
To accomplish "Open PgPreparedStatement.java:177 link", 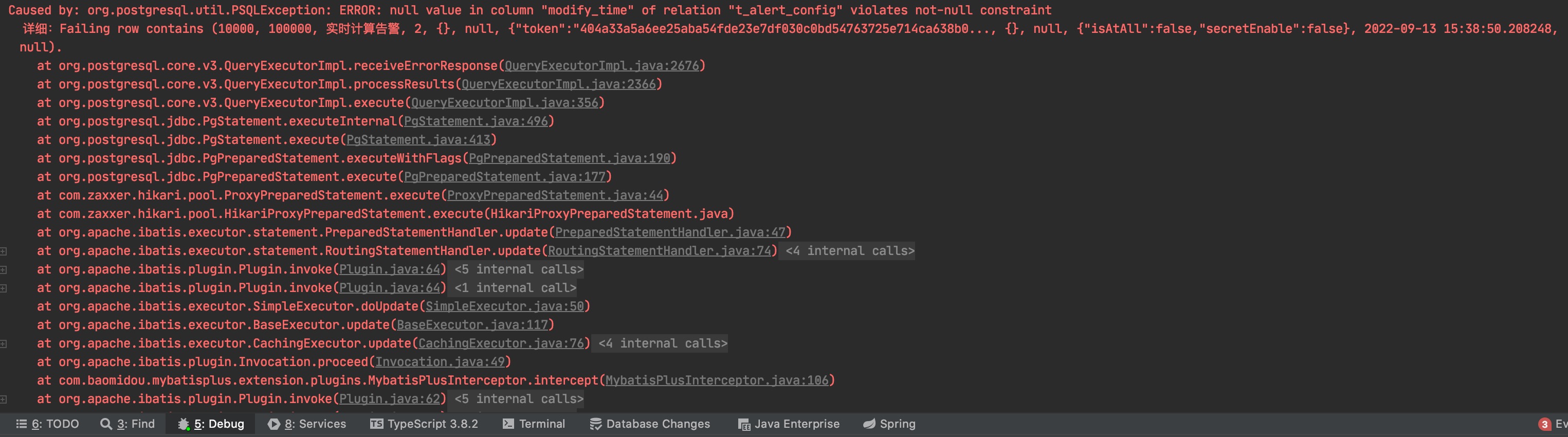I will (505, 177).
